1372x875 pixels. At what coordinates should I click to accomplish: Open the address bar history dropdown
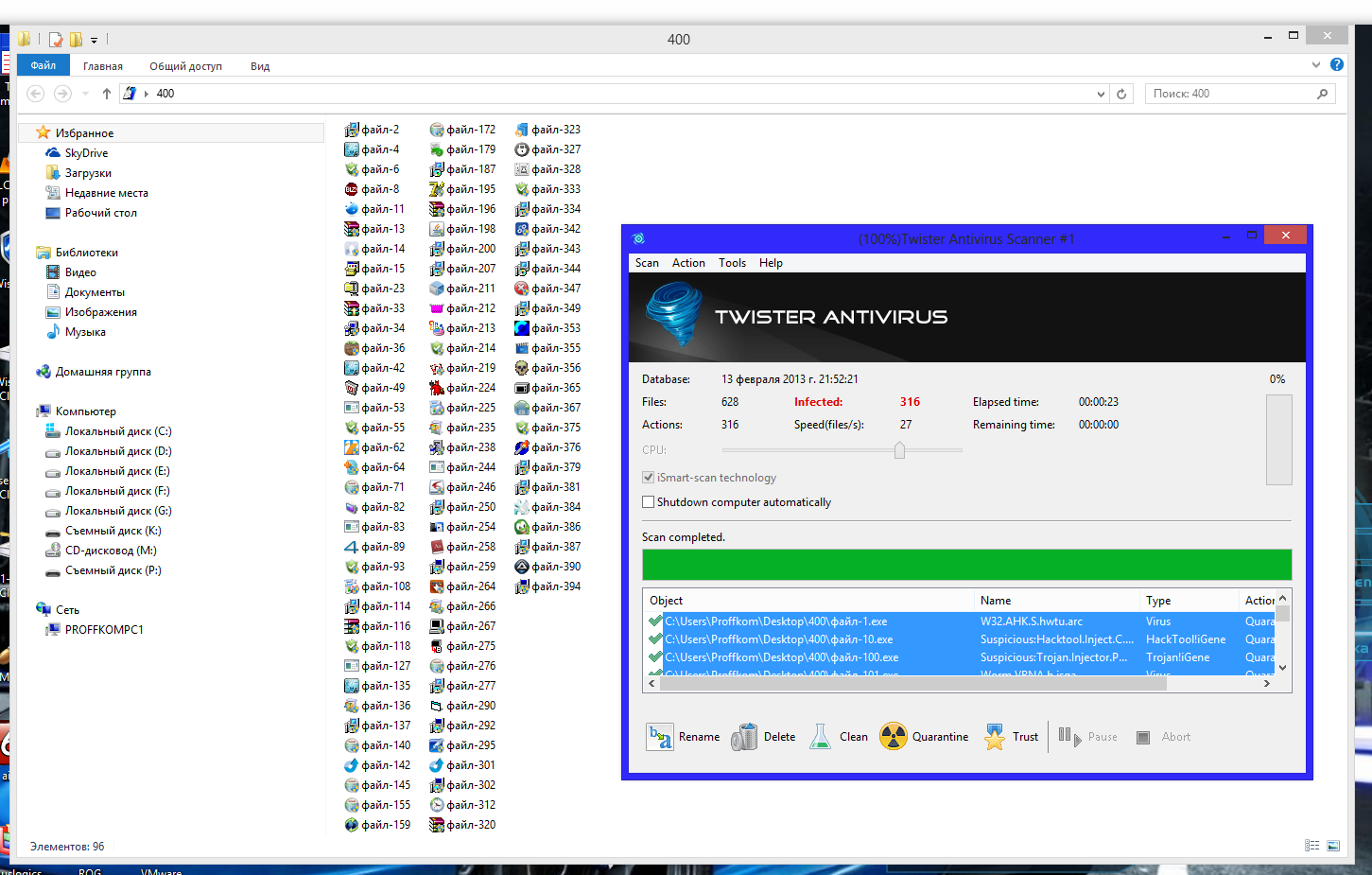pos(1101,94)
